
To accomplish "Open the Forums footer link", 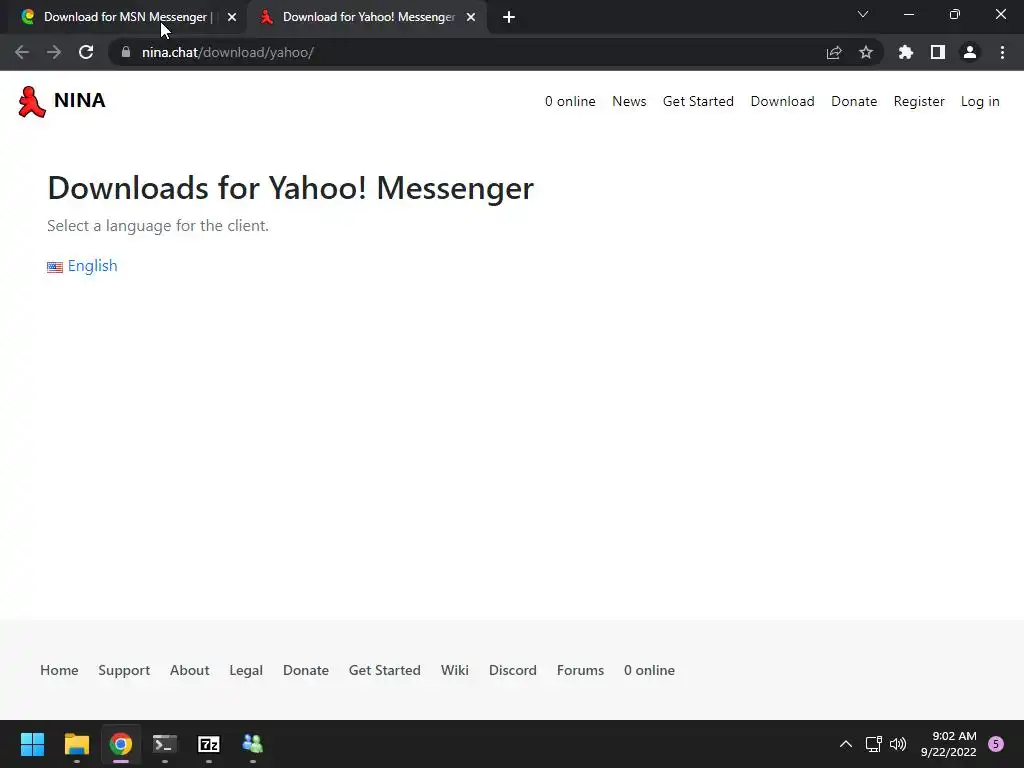I will click(x=580, y=670).
